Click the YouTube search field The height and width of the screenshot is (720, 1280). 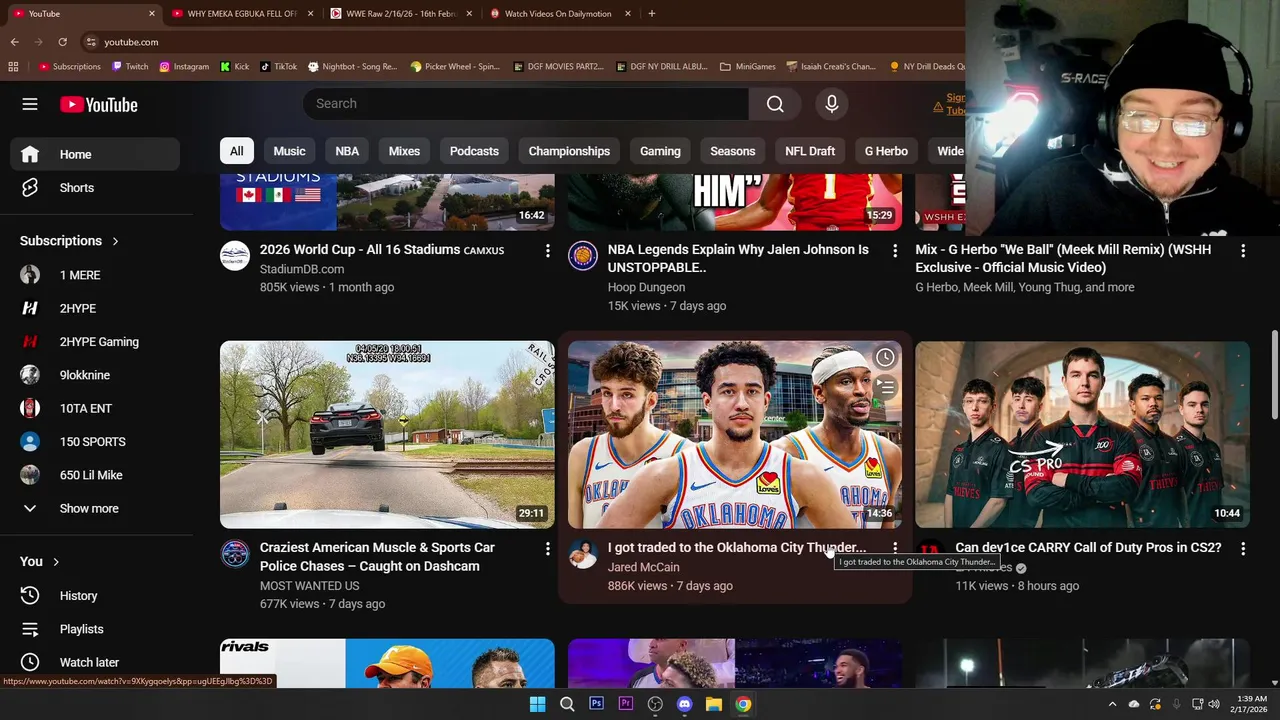tap(526, 104)
